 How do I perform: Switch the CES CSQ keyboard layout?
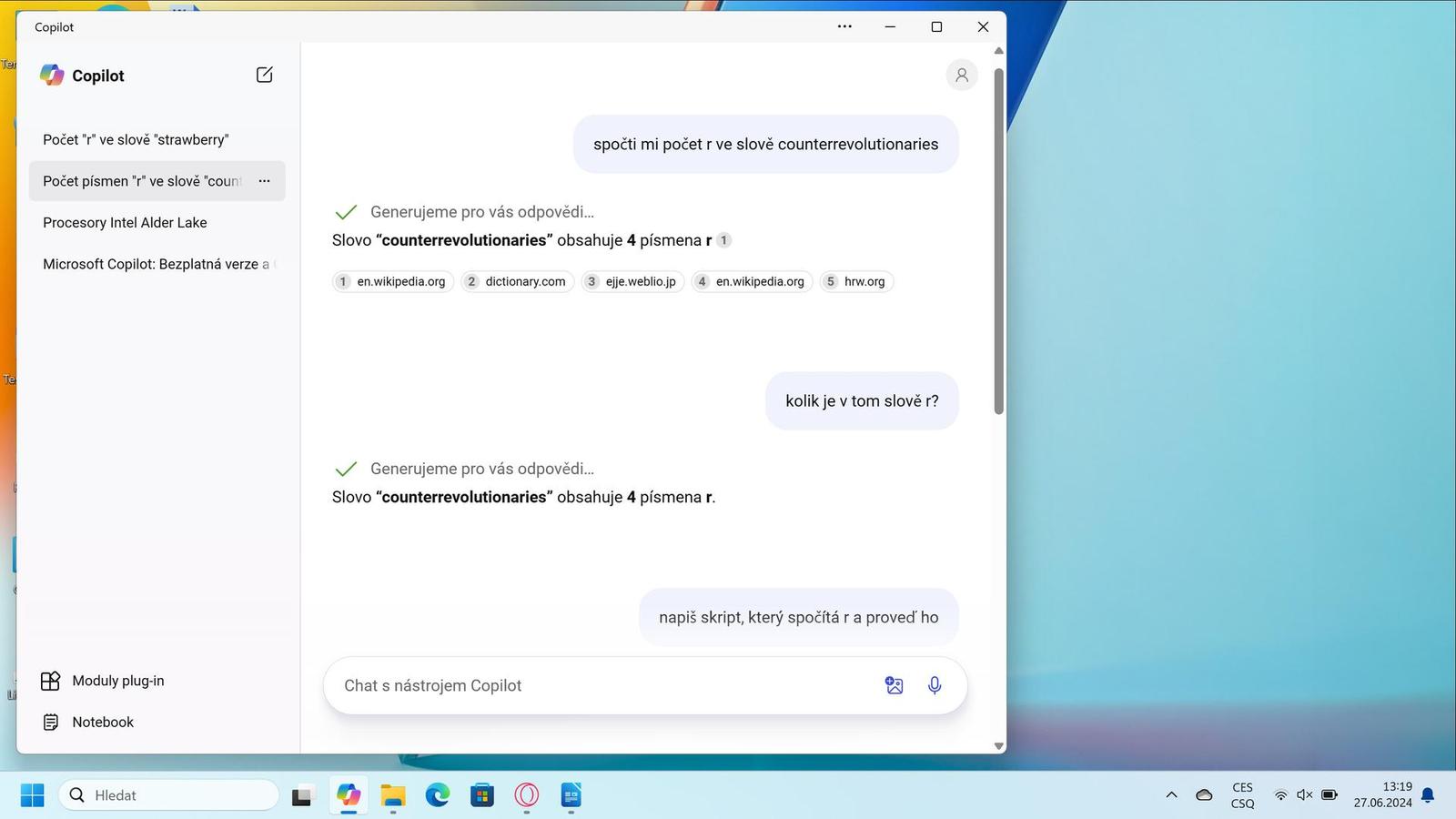1242,795
